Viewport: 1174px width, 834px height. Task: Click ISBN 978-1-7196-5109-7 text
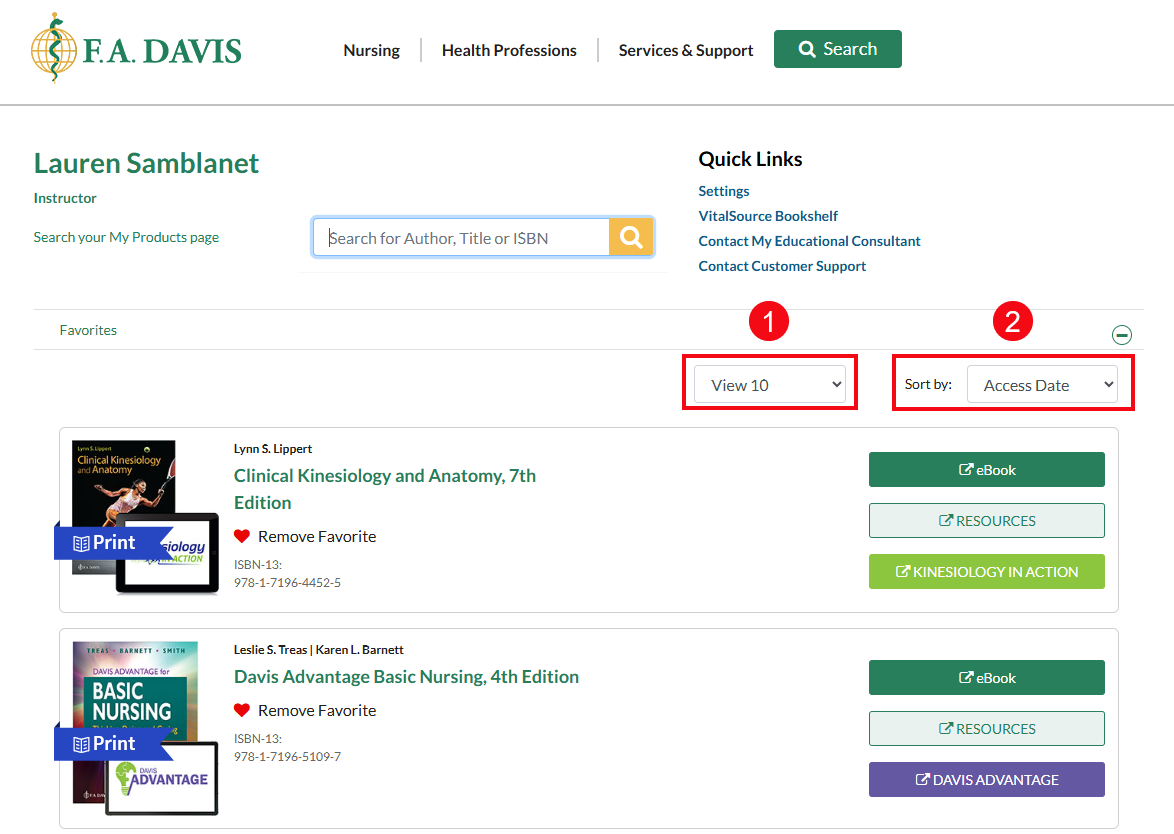pos(288,756)
